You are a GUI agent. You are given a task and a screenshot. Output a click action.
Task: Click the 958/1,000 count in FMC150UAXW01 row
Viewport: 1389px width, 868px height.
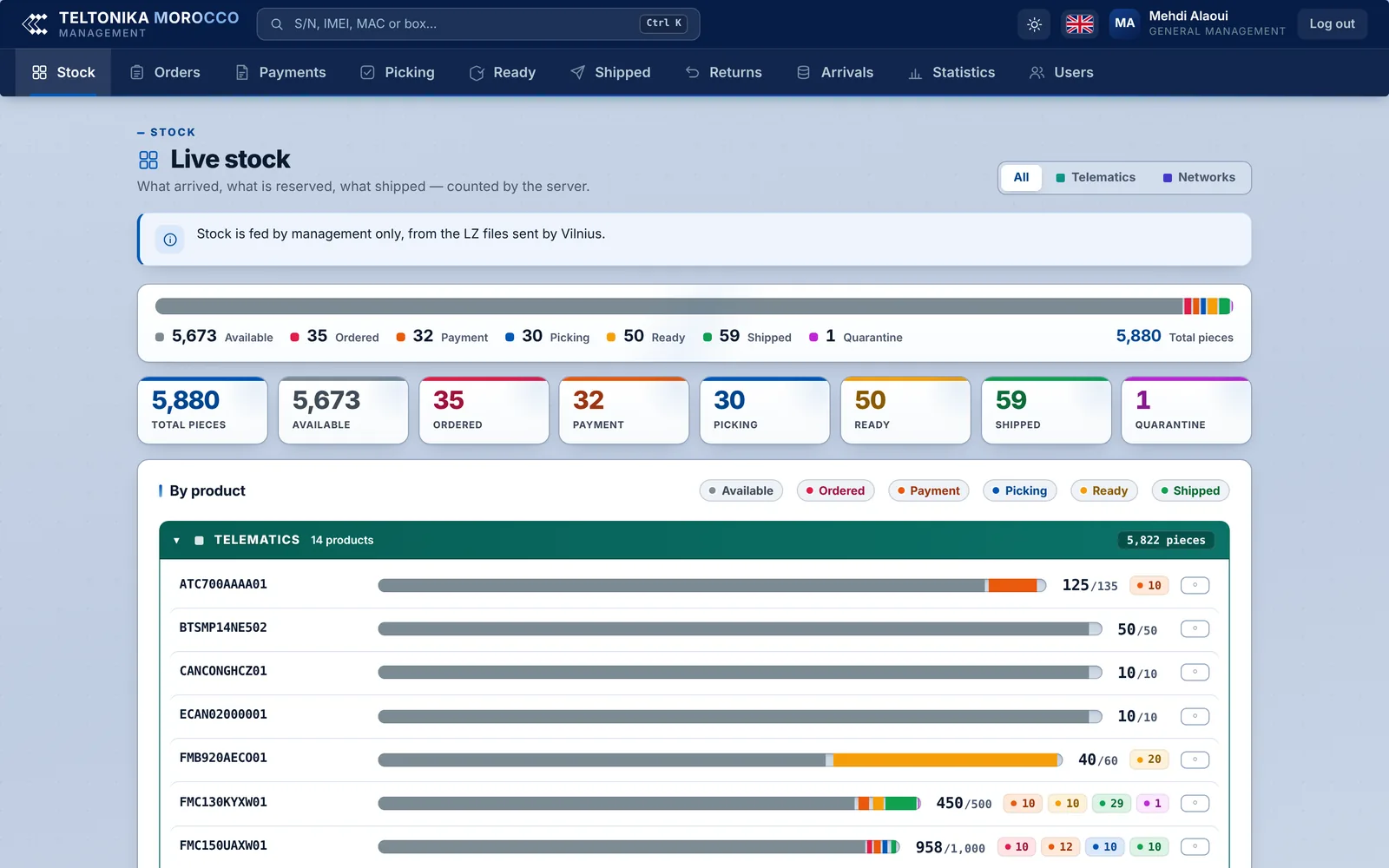click(x=951, y=848)
